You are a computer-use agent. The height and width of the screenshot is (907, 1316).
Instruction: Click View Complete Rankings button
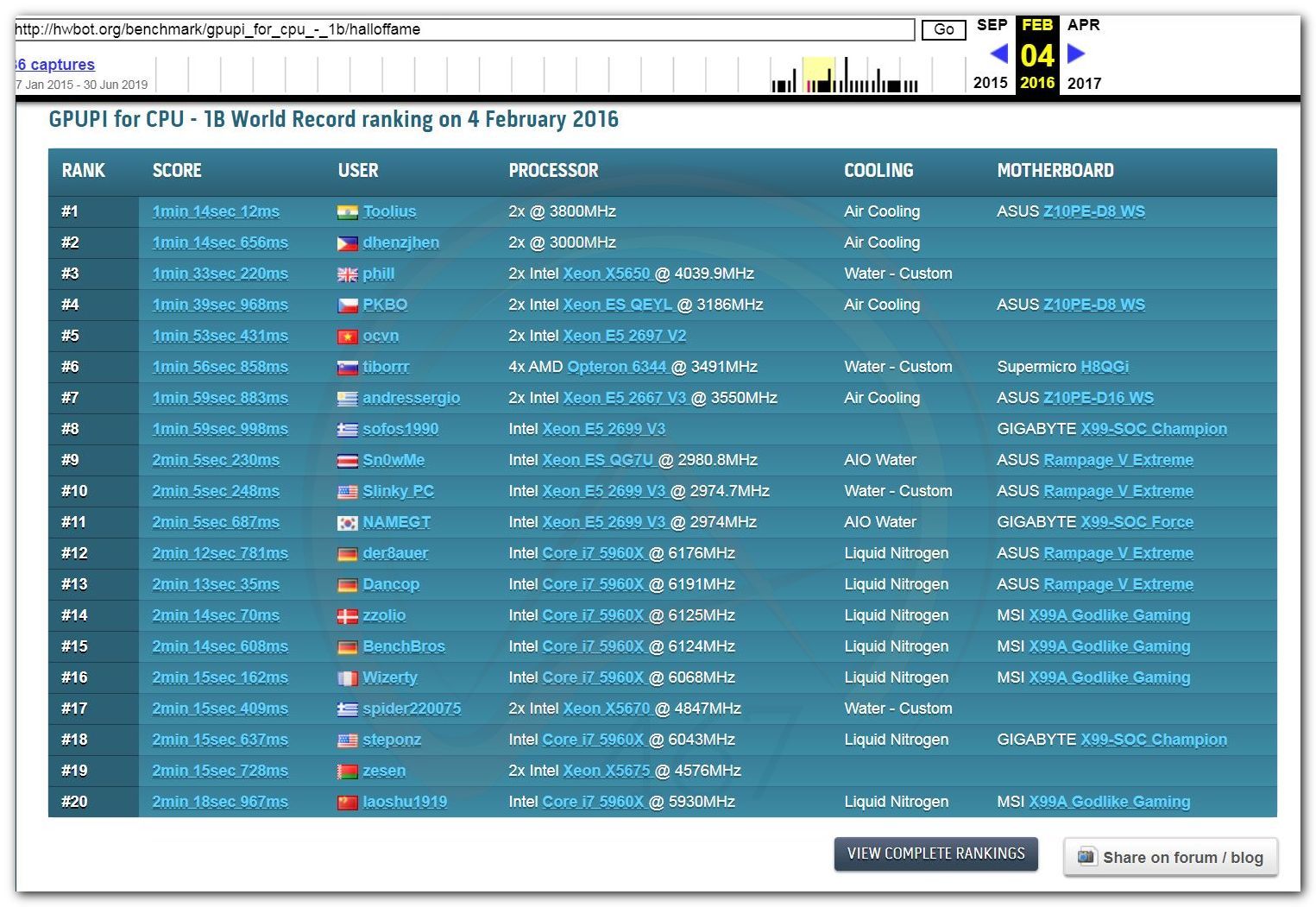point(936,853)
